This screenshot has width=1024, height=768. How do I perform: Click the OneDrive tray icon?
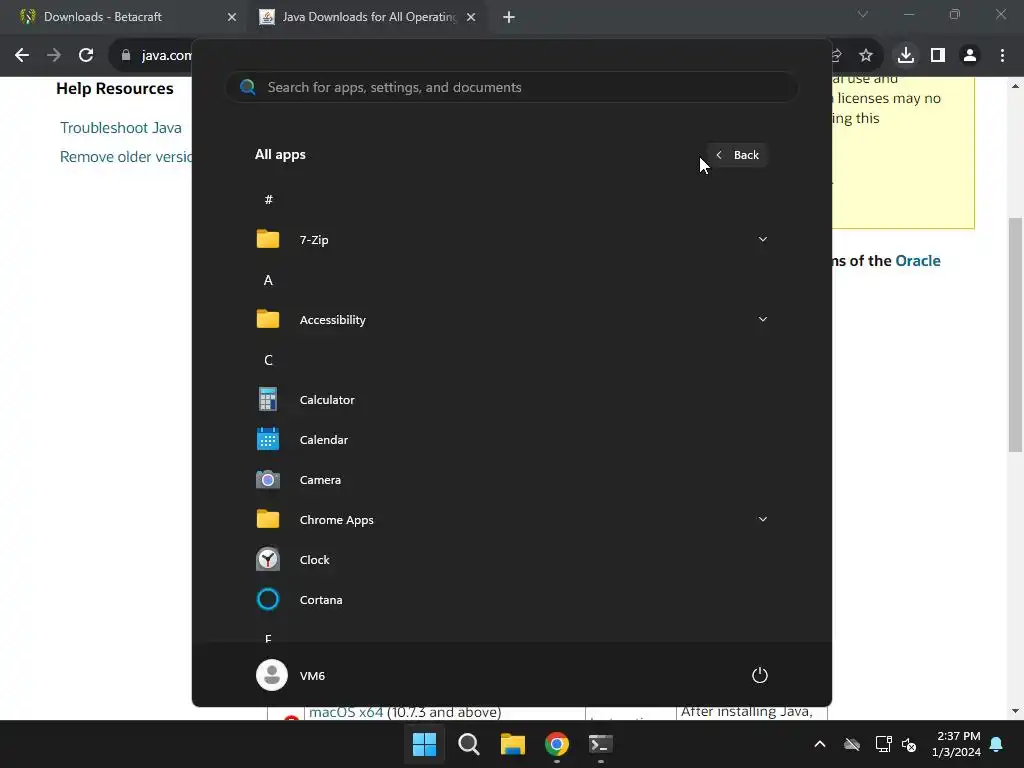tap(852, 744)
